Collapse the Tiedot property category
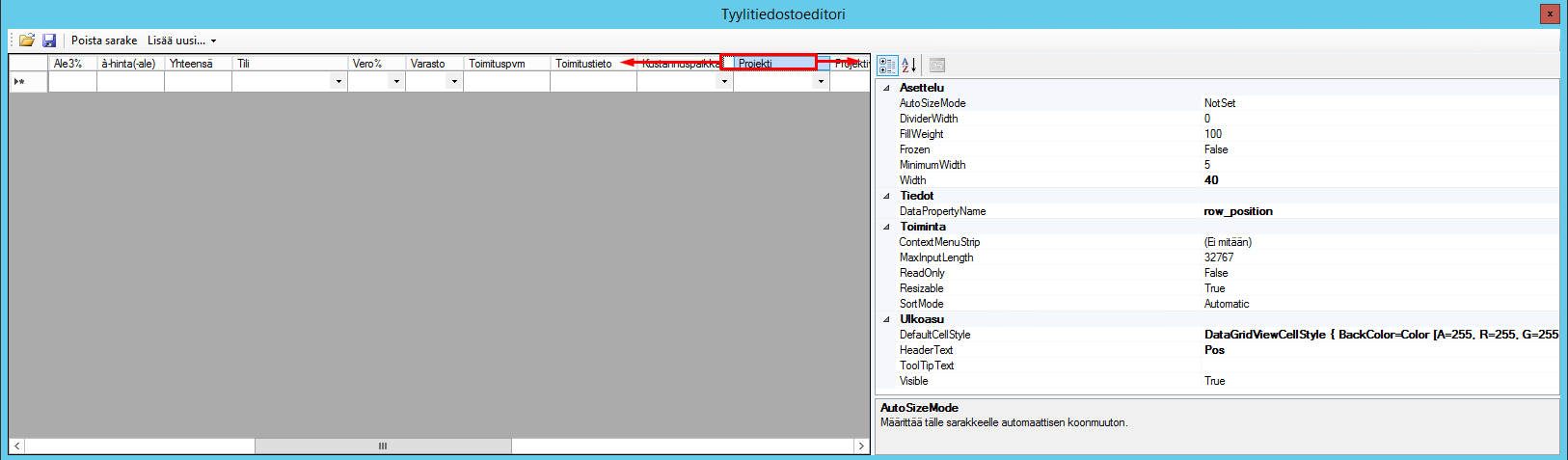This screenshot has height=460, width=1568. click(x=887, y=196)
